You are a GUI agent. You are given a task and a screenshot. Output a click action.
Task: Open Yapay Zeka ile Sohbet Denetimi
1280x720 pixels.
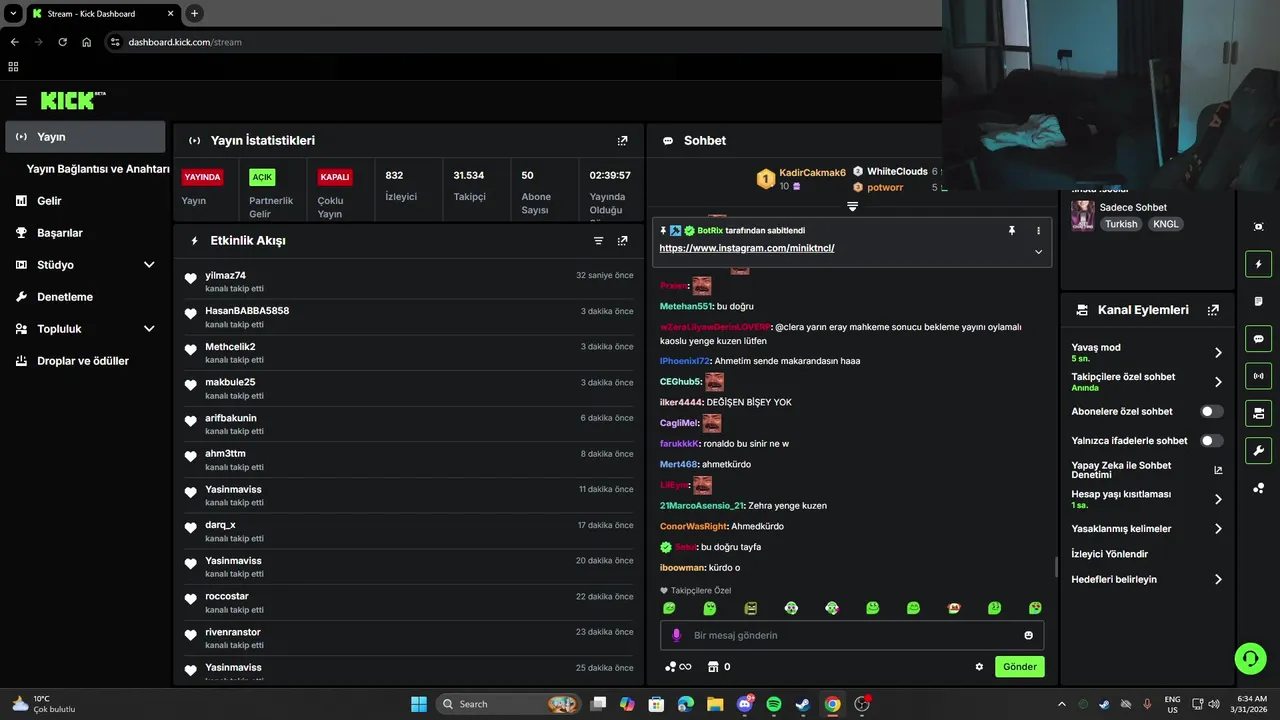coord(1147,470)
